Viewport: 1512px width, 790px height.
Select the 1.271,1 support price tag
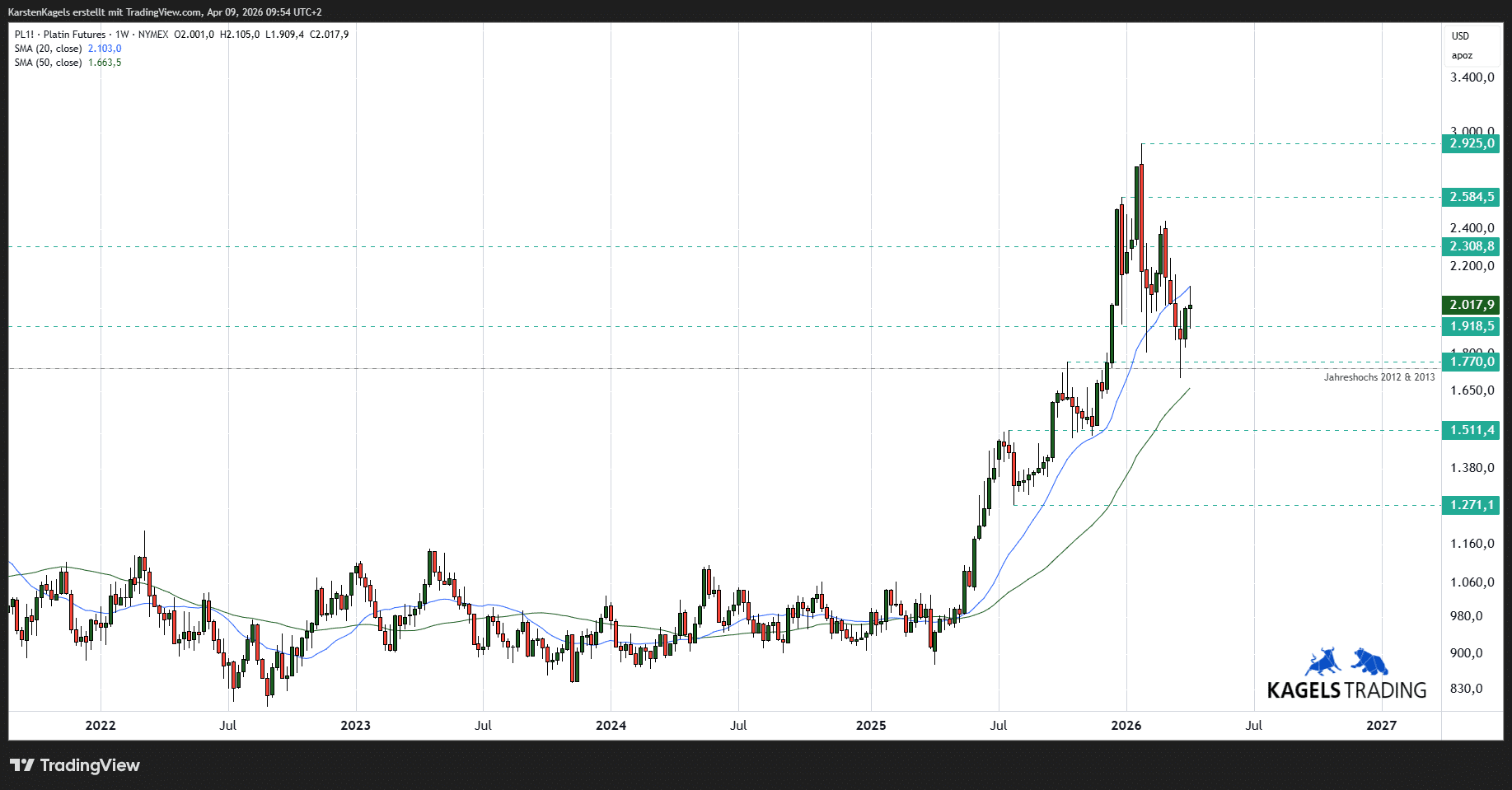1471,505
